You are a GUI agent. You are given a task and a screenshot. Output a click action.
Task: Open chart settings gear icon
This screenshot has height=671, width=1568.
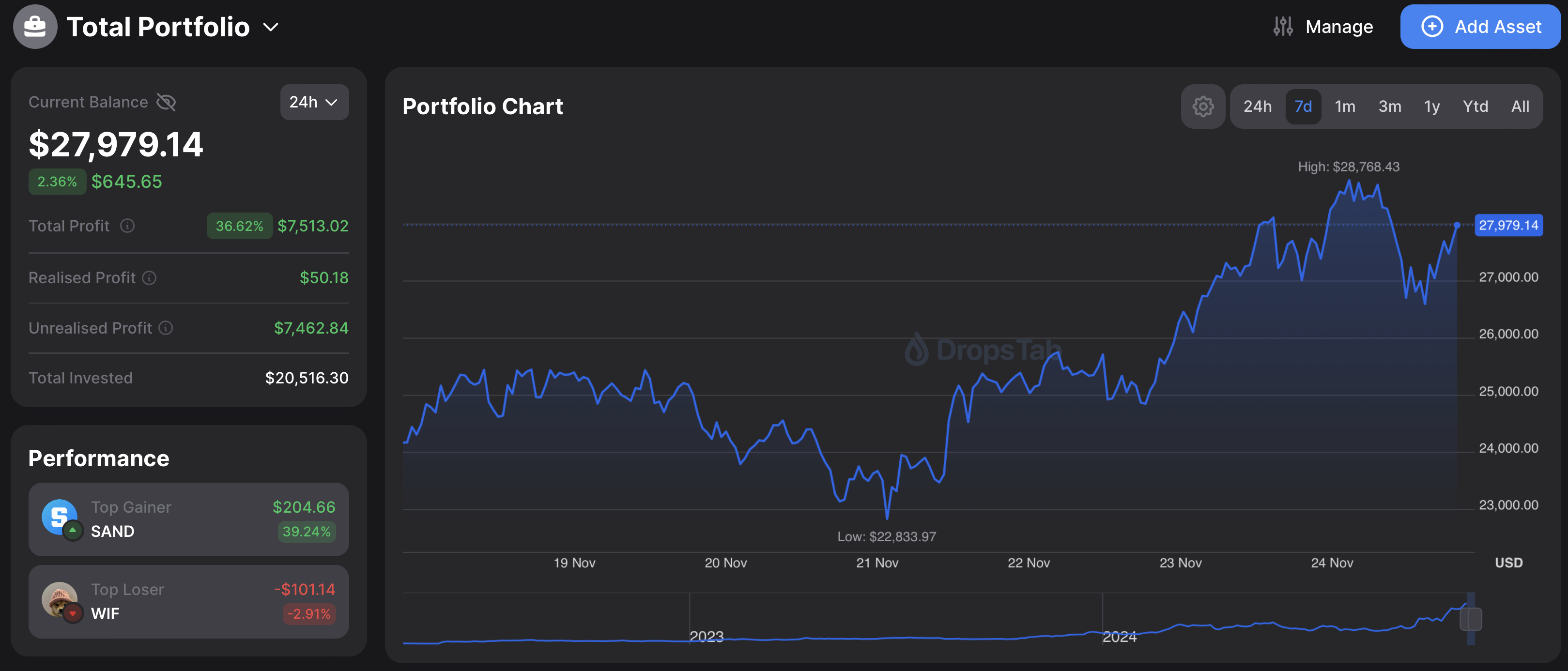point(1203,107)
